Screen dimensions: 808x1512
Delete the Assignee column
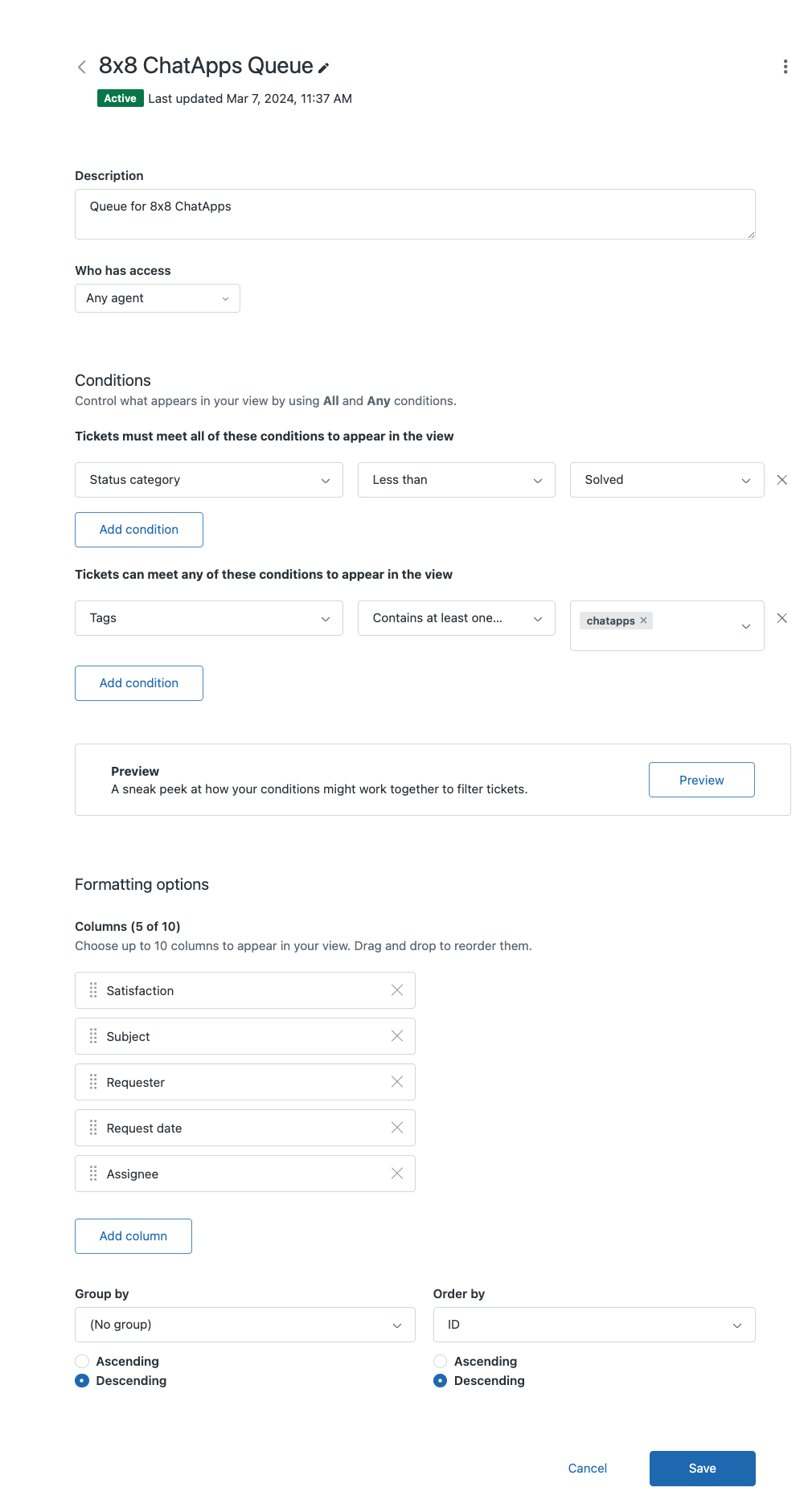pos(397,1174)
